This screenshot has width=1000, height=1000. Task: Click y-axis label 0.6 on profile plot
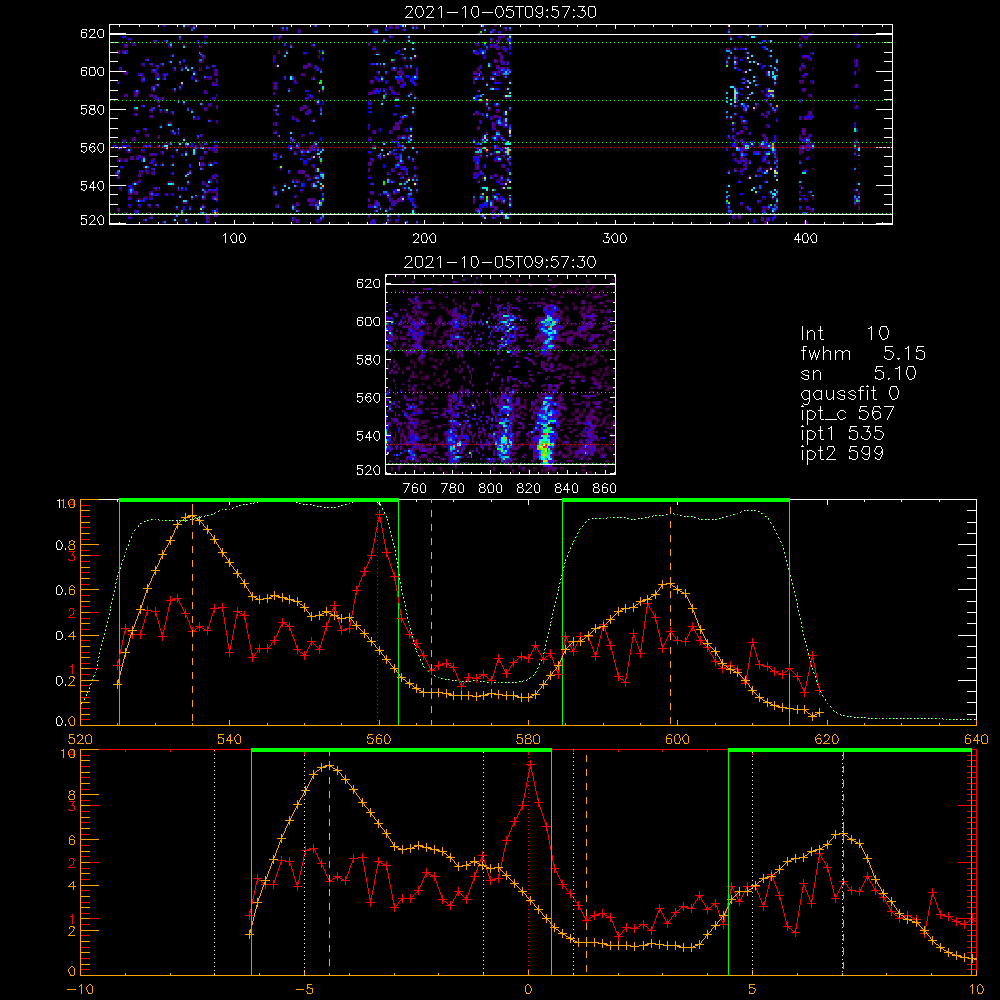pyautogui.click(x=65, y=591)
